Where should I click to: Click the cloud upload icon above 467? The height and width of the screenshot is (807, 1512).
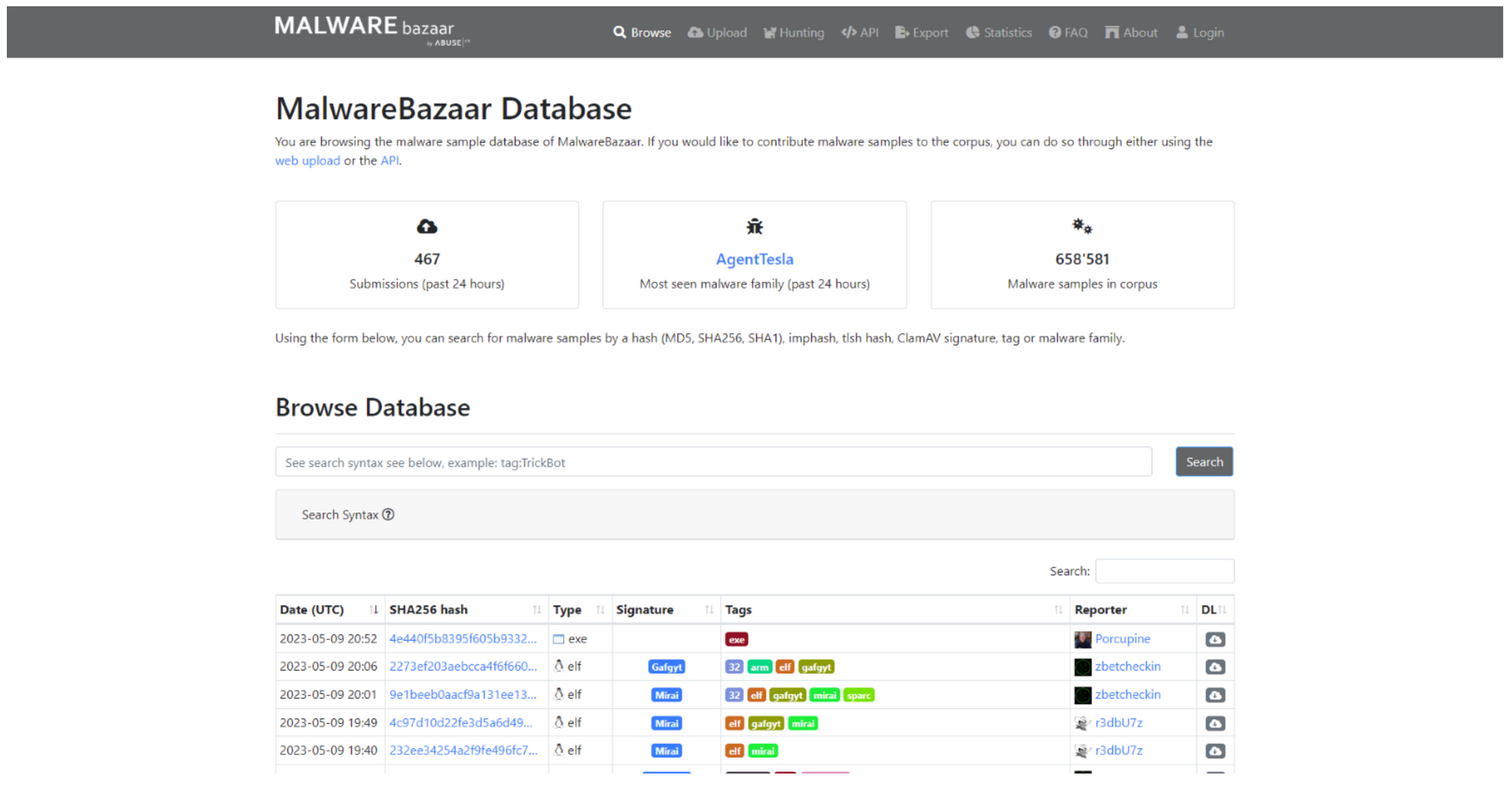pos(426,226)
